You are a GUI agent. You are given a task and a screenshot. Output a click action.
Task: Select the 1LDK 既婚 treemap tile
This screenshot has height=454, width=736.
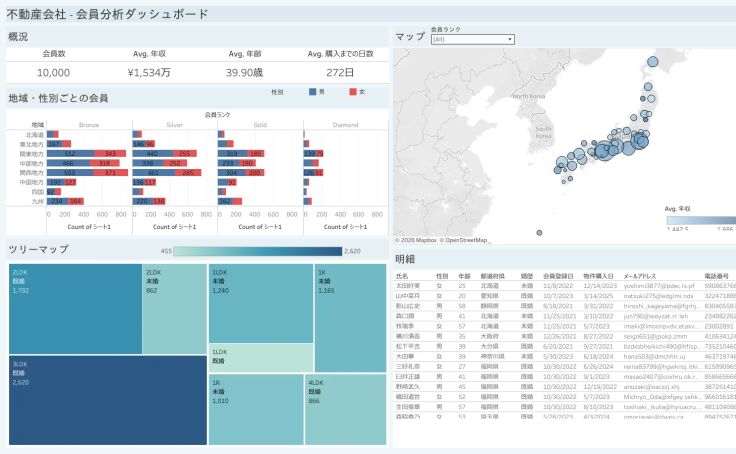point(261,358)
